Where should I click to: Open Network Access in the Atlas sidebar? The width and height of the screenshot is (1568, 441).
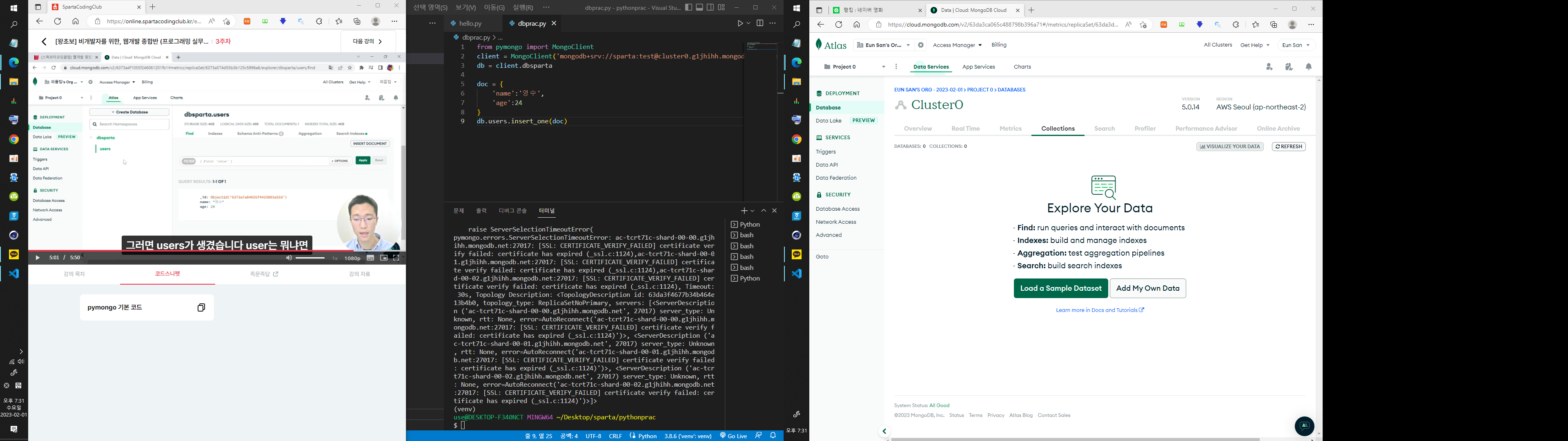click(836, 222)
